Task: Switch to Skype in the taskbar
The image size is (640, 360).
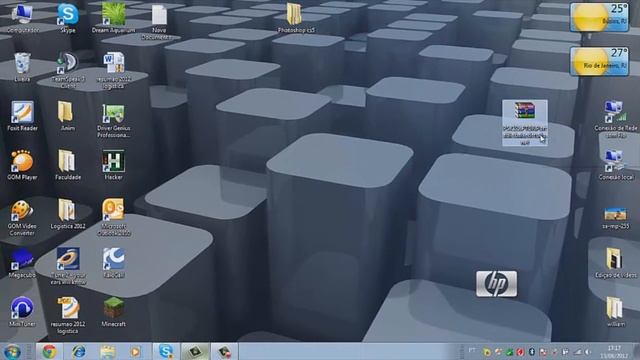Action: 165,351
